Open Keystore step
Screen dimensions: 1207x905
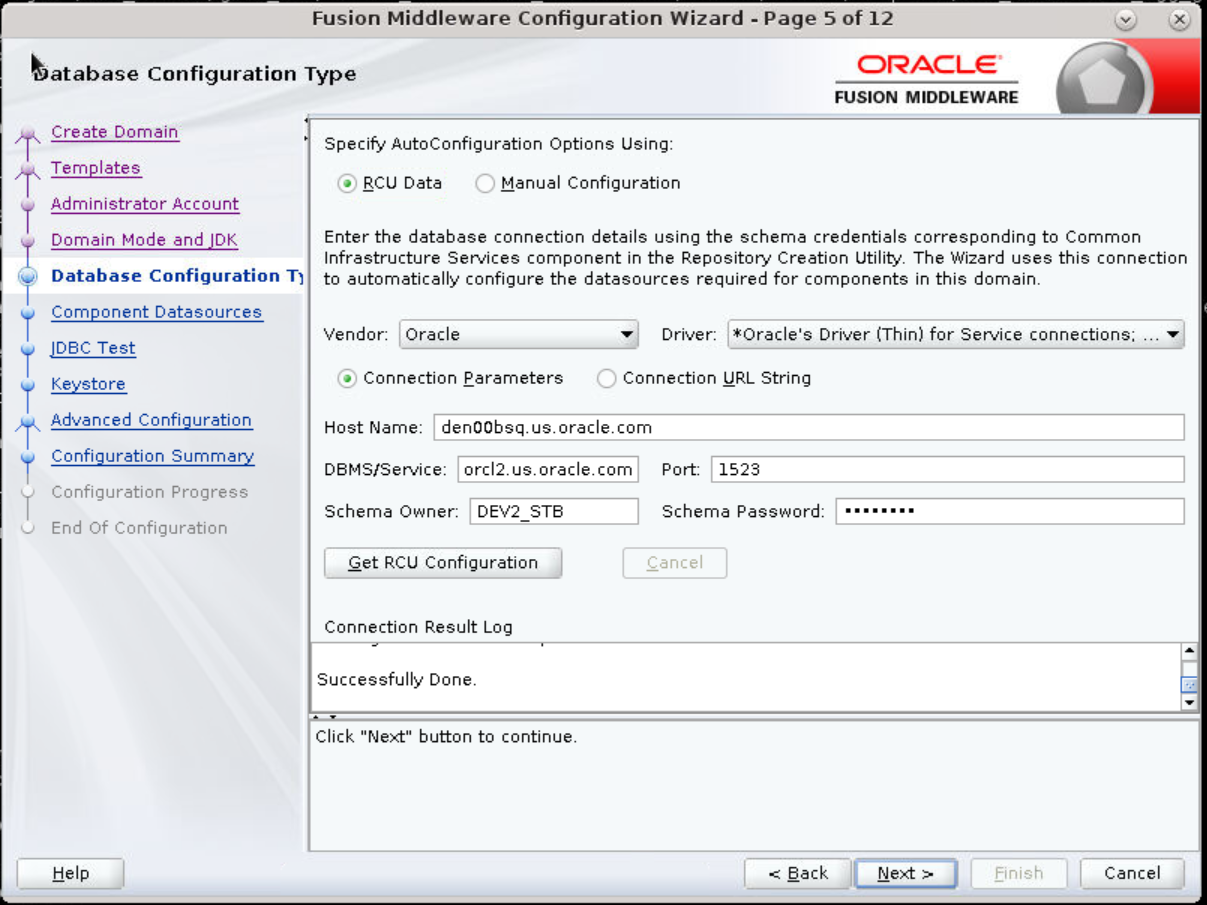click(x=88, y=384)
